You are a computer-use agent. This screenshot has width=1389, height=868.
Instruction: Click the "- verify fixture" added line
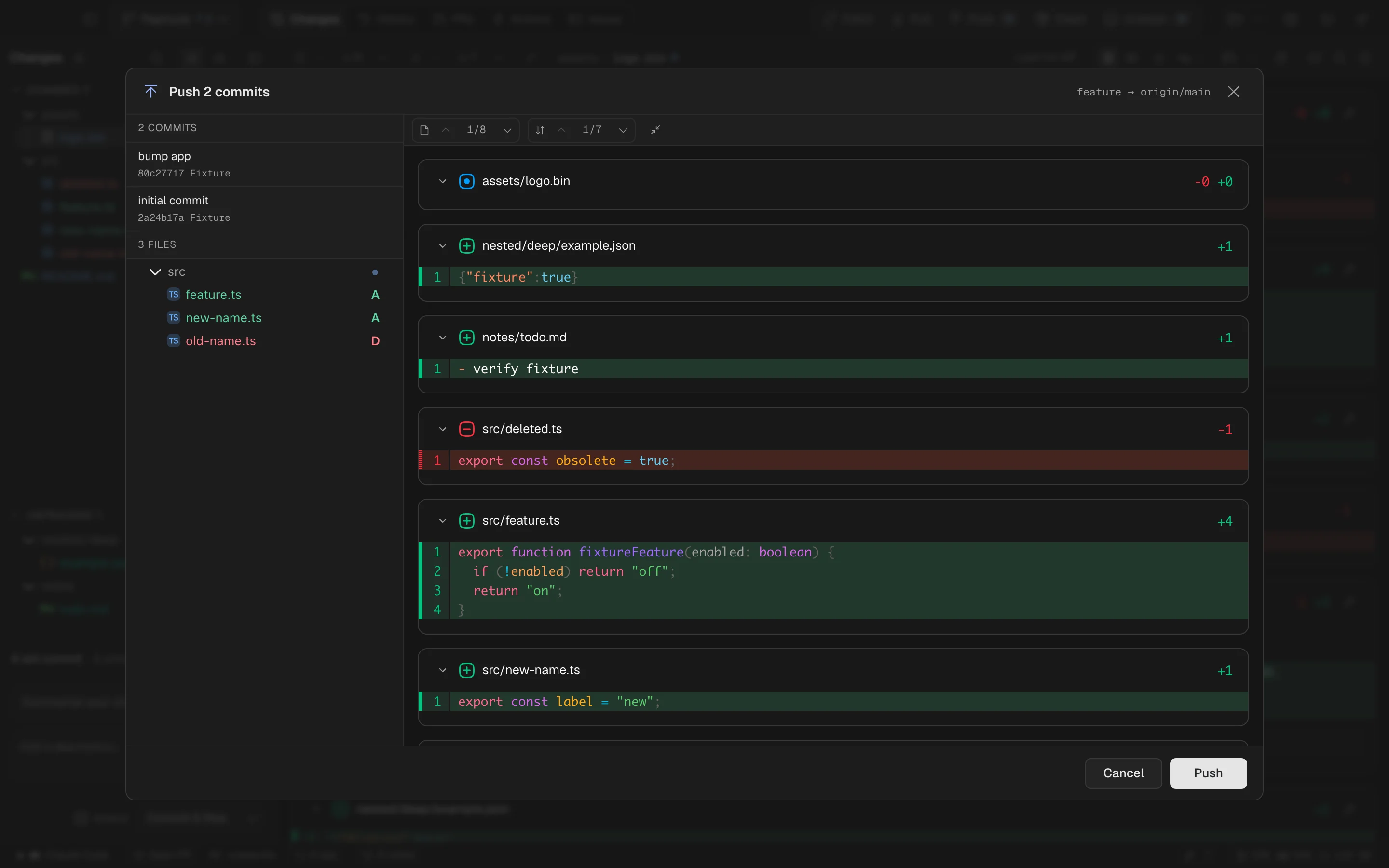pyautogui.click(x=833, y=369)
